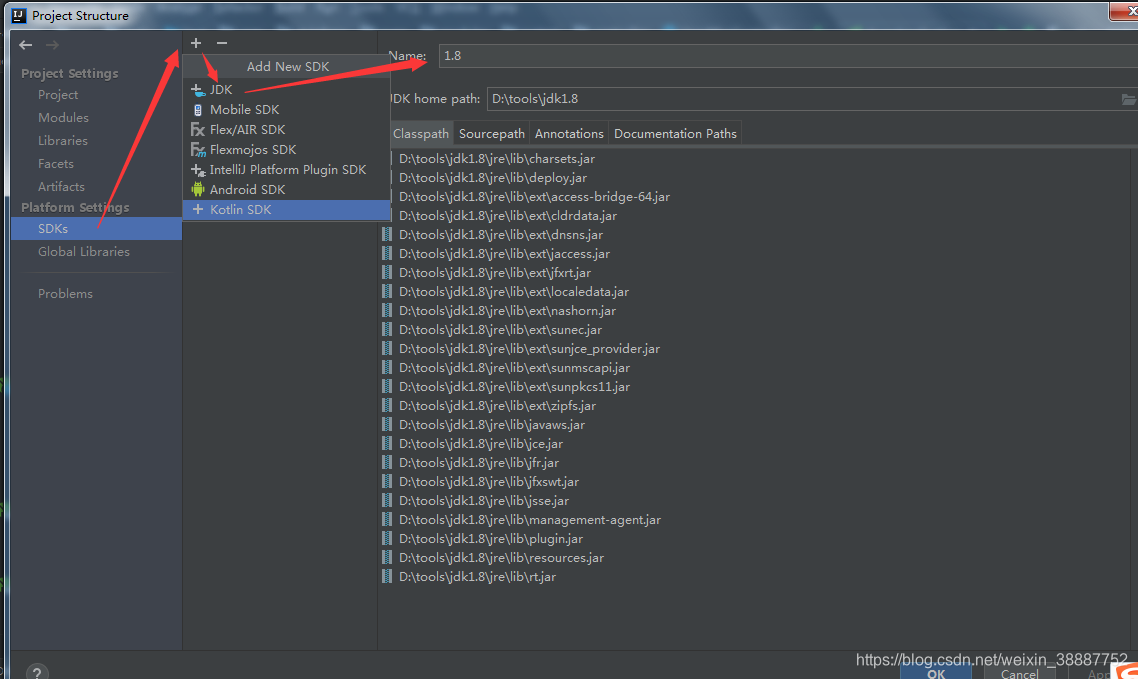Image resolution: width=1138 pixels, height=679 pixels.
Task: Click jar icon next to nashorn.jar
Action: pyautogui.click(x=387, y=310)
